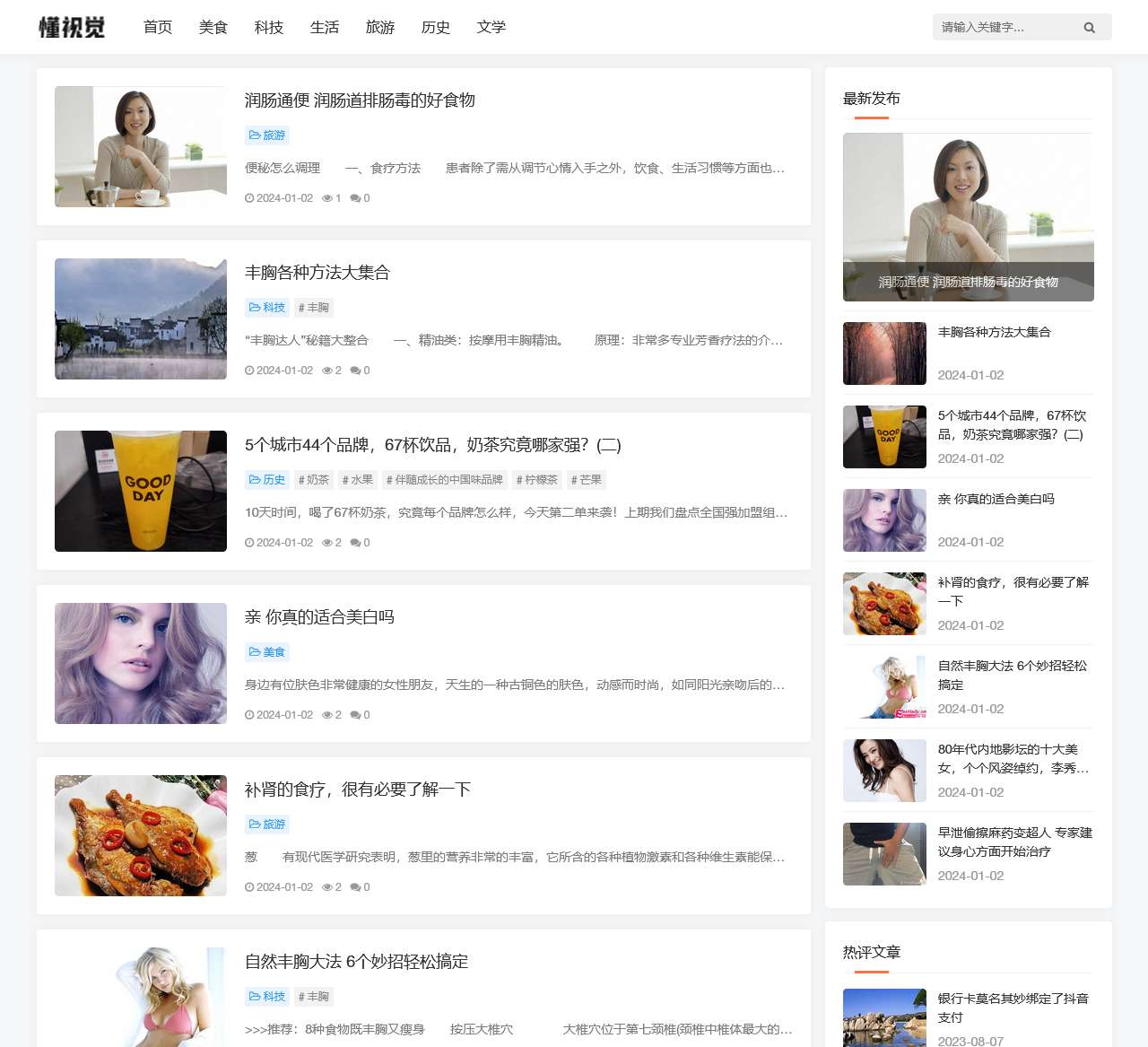Click the comment icon on 补肾的食疗 article
This screenshot has height=1047, width=1148.
pos(355,886)
